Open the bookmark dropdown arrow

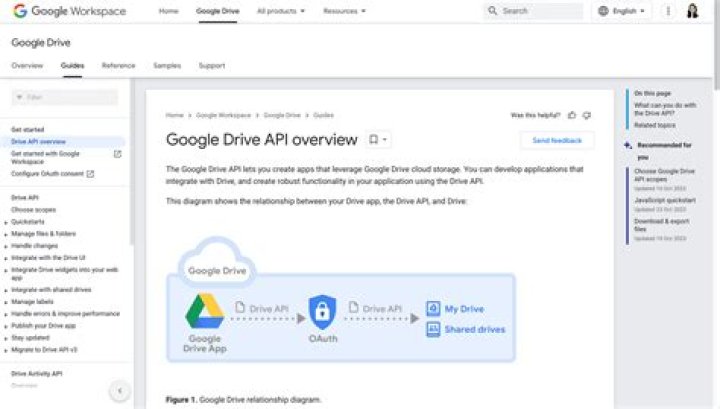pos(385,140)
